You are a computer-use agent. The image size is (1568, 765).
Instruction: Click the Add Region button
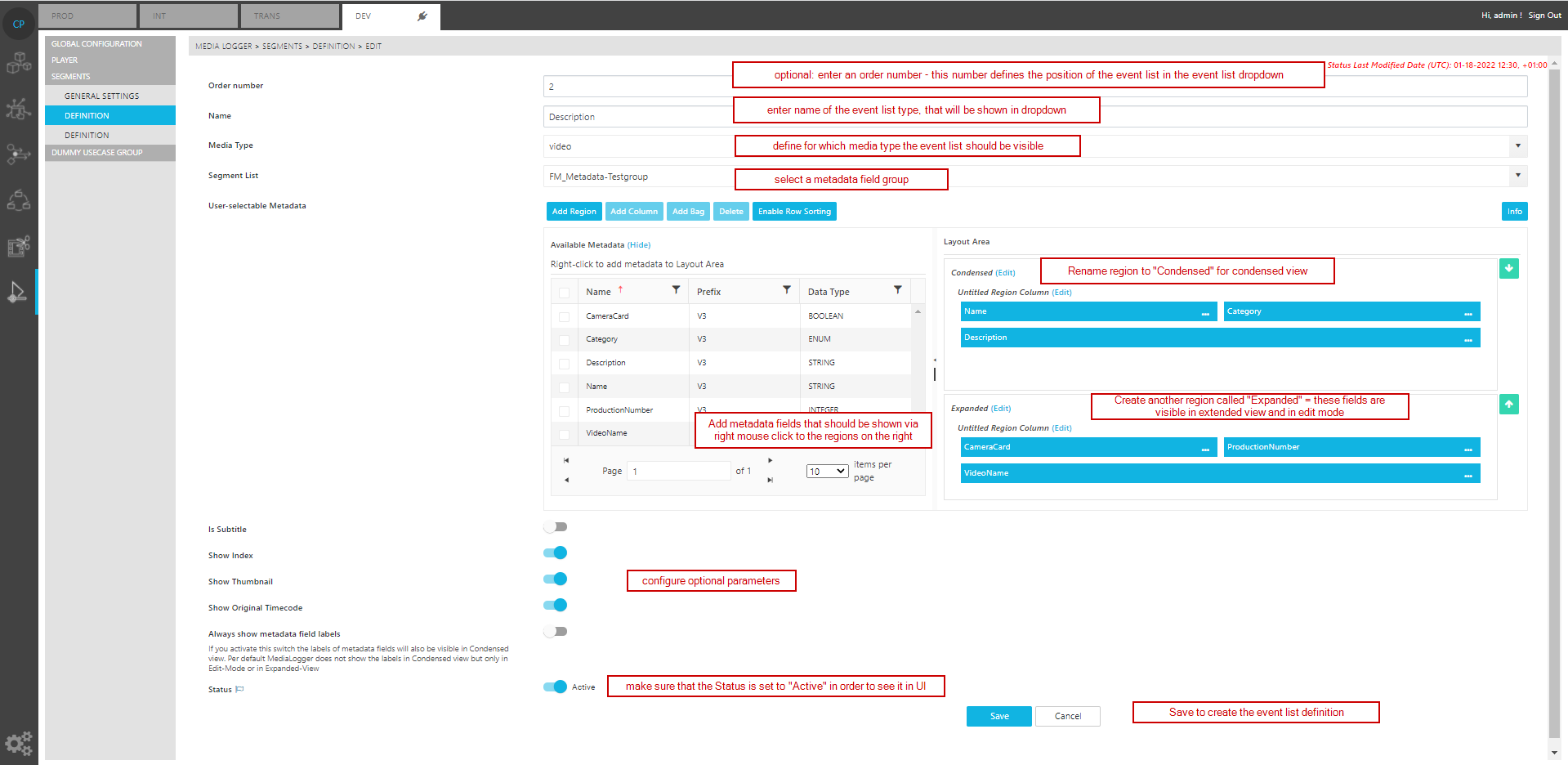click(574, 212)
